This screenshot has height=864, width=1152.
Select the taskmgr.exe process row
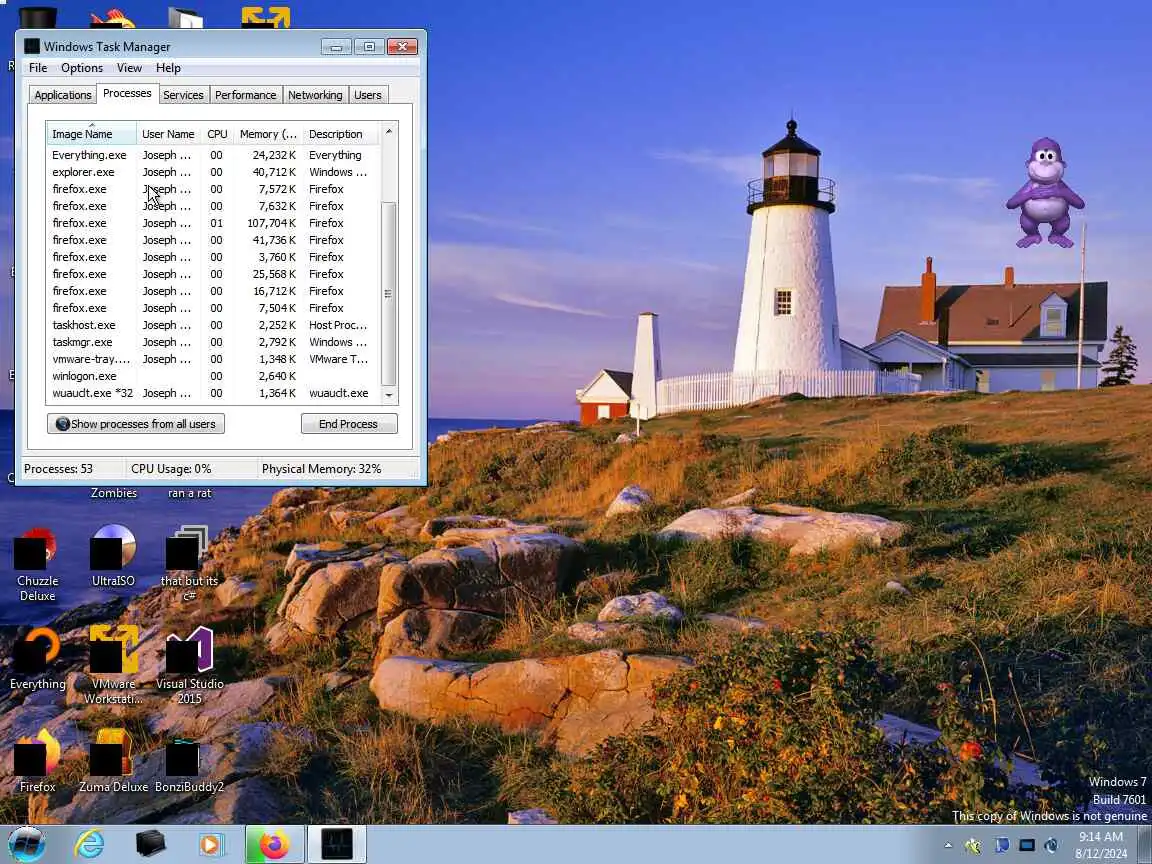coord(213,342)
